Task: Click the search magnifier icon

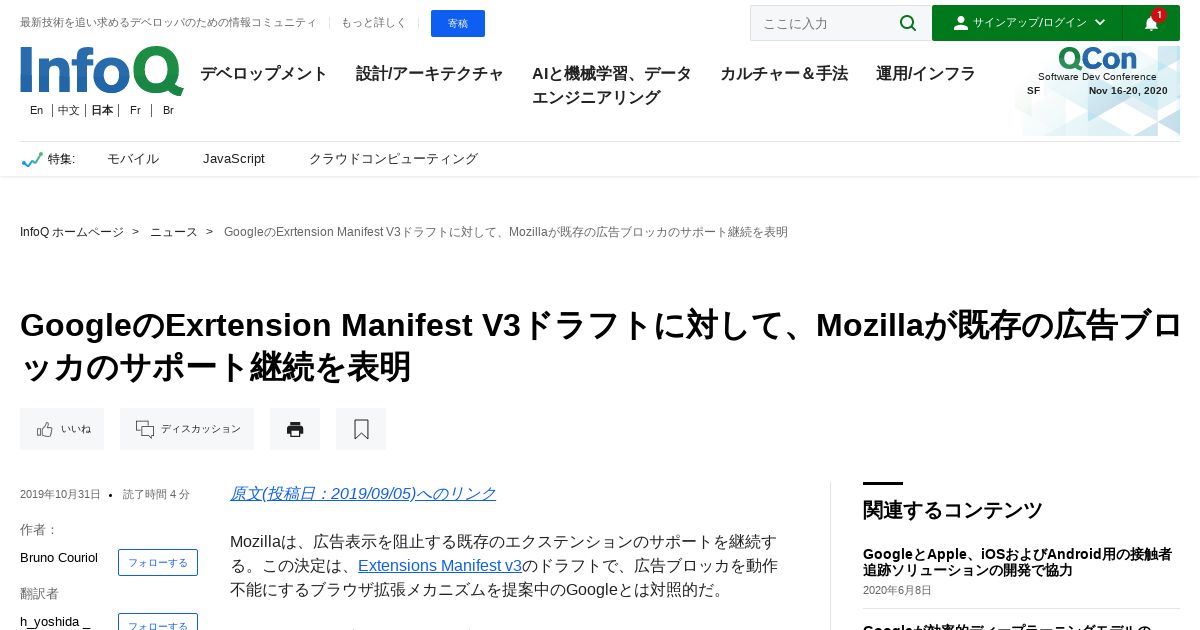Action: pyautogui.click(x=908, y=23)
